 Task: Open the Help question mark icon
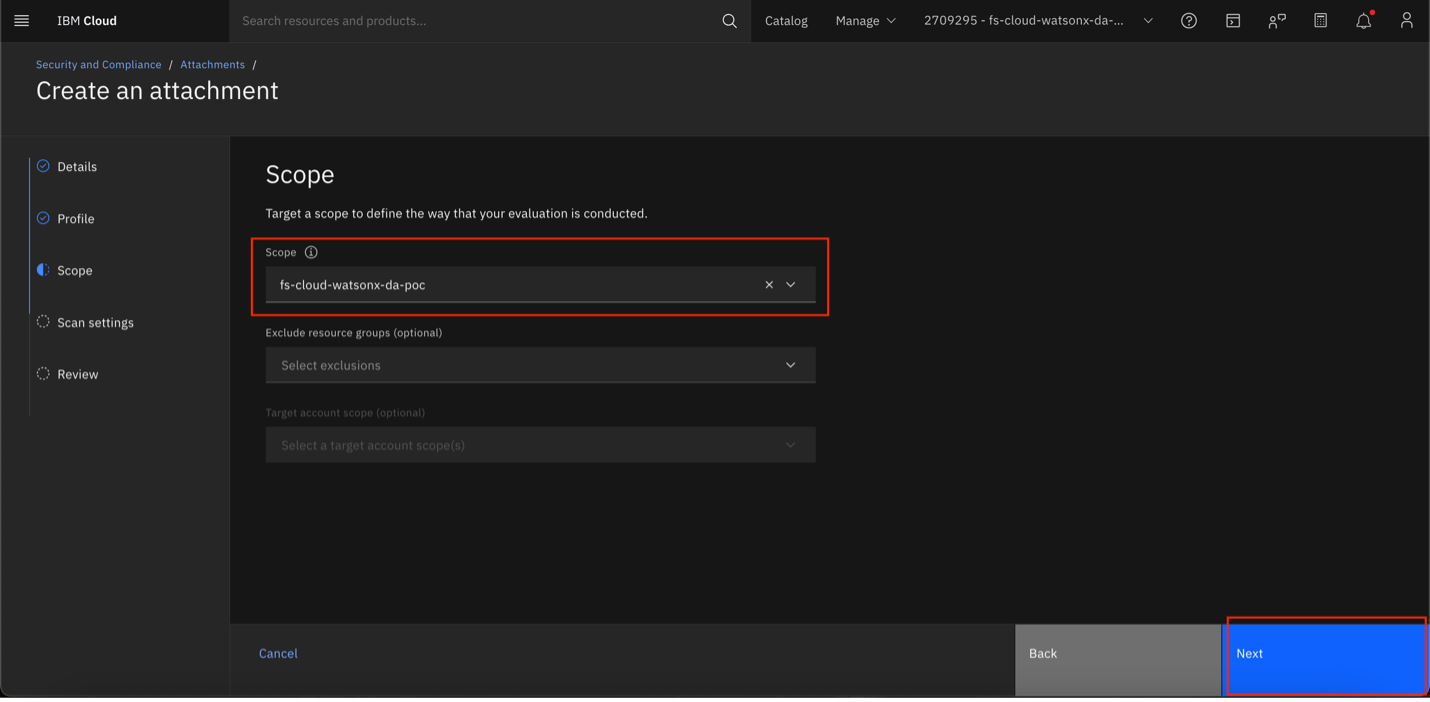point(1188,21)
